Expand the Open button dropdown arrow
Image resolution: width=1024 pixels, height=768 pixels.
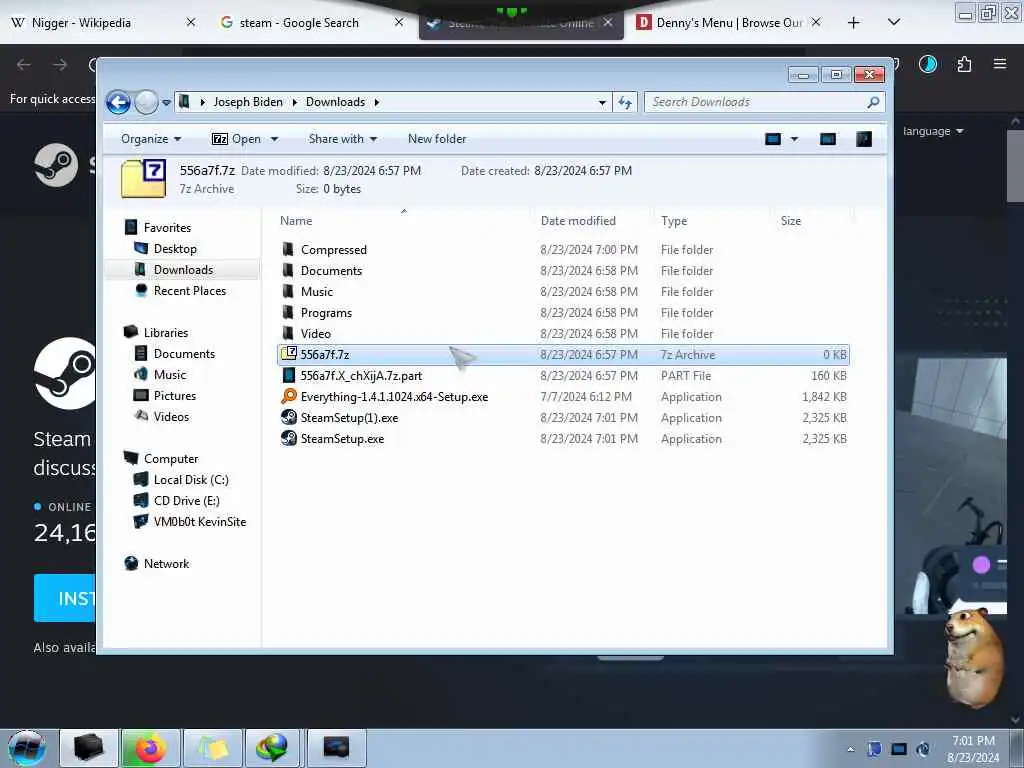[274, 139]
